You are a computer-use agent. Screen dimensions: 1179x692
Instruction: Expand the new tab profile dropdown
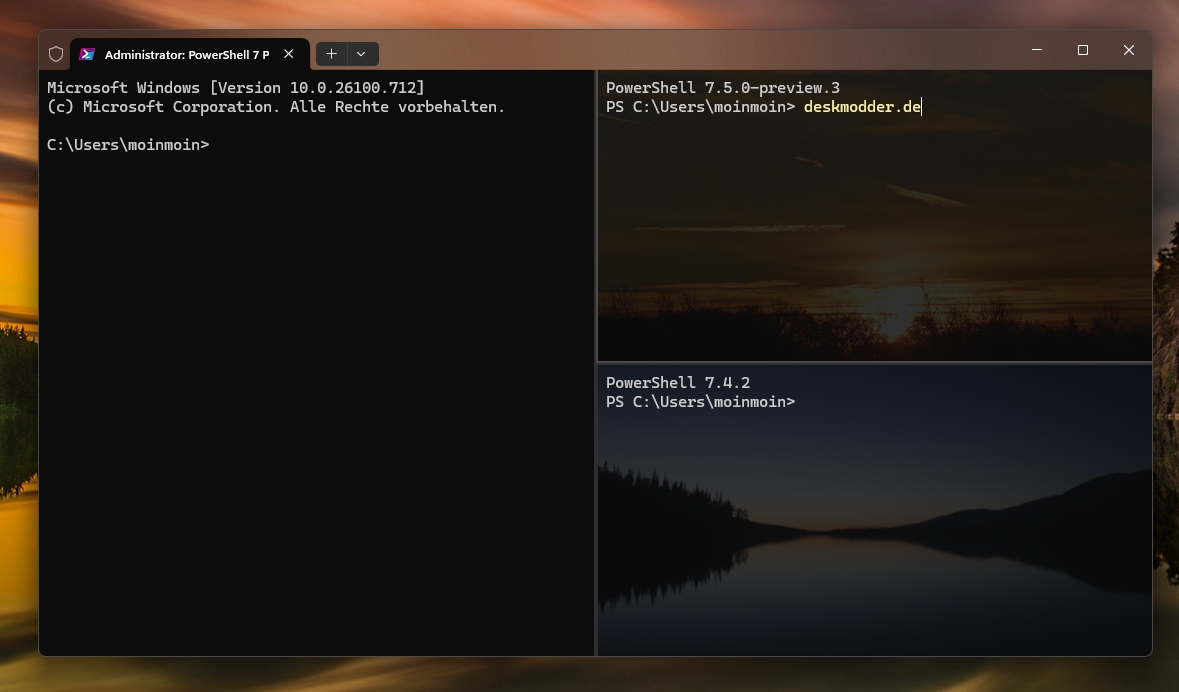pyautogui.click(x=362, y=54)
